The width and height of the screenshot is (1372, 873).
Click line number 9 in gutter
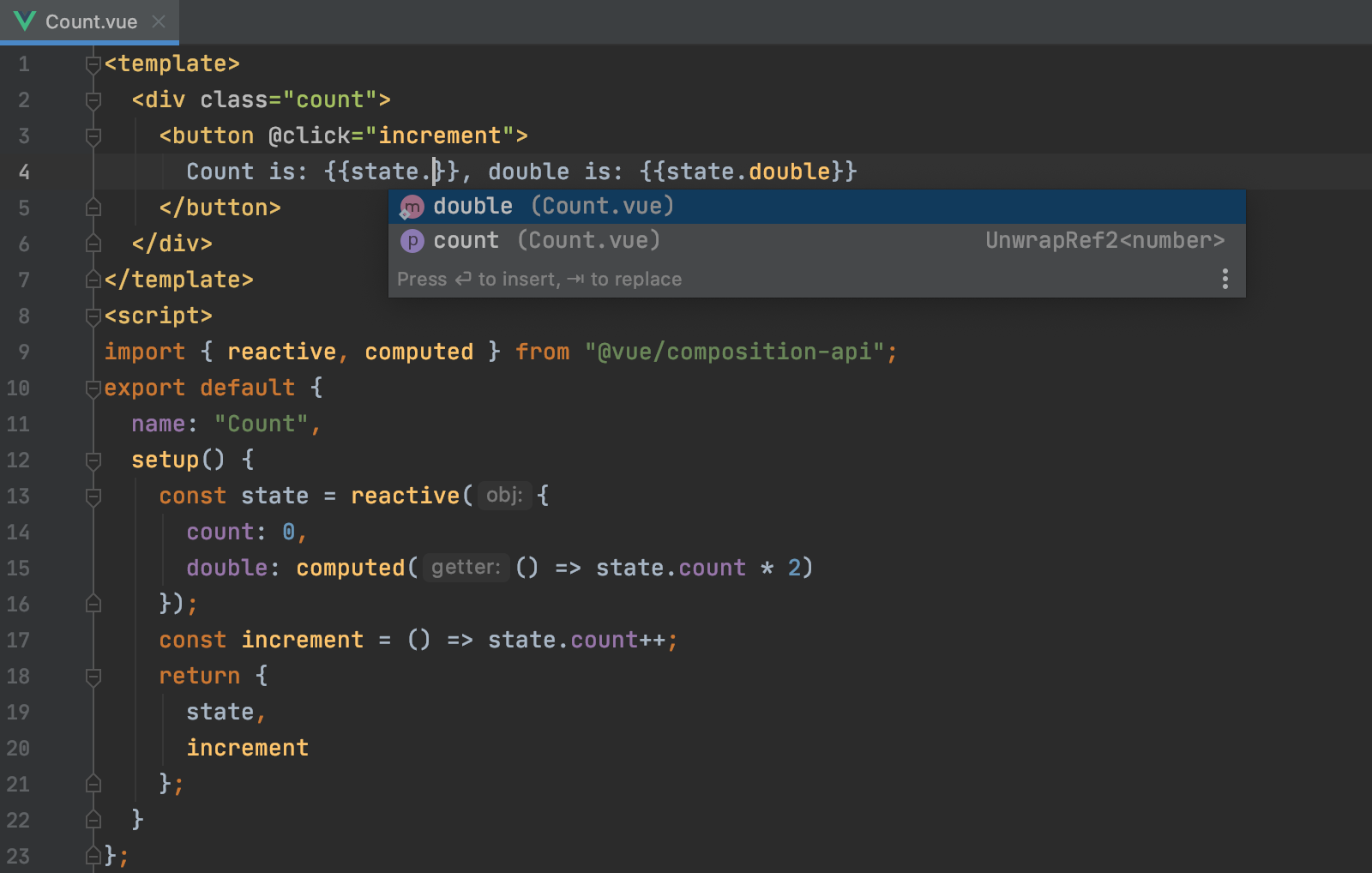pos(24,352)
